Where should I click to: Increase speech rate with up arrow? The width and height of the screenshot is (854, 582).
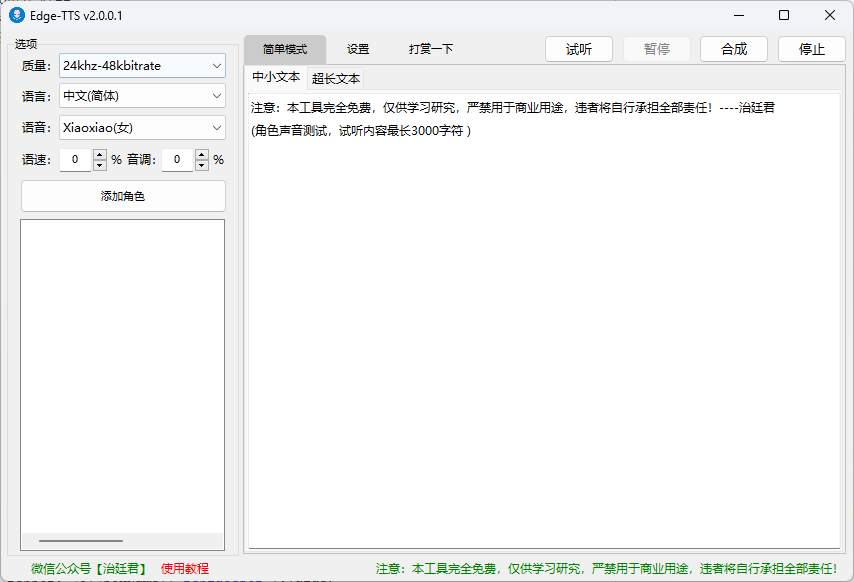pos(99,154)
